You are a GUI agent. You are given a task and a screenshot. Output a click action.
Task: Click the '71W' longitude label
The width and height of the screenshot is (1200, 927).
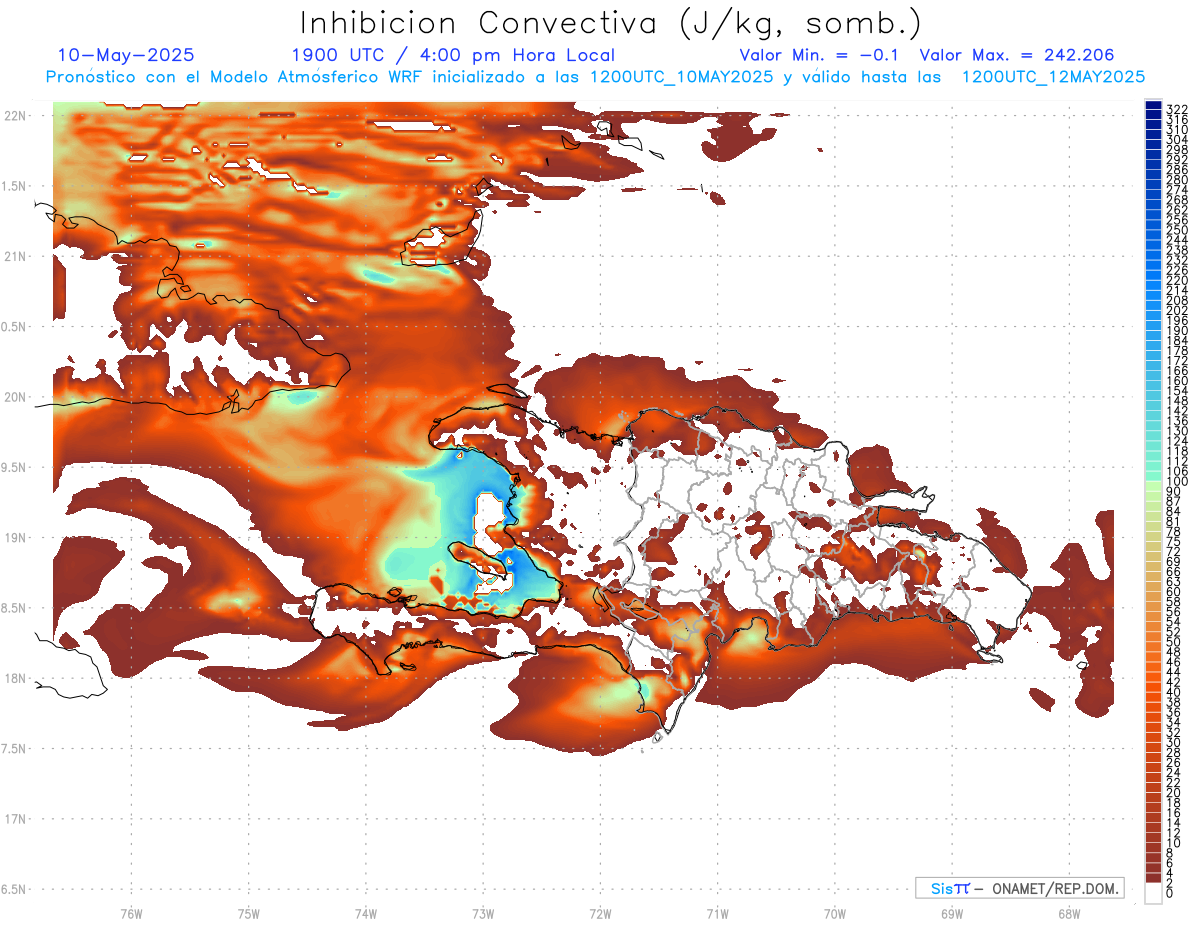coord(717,913)
